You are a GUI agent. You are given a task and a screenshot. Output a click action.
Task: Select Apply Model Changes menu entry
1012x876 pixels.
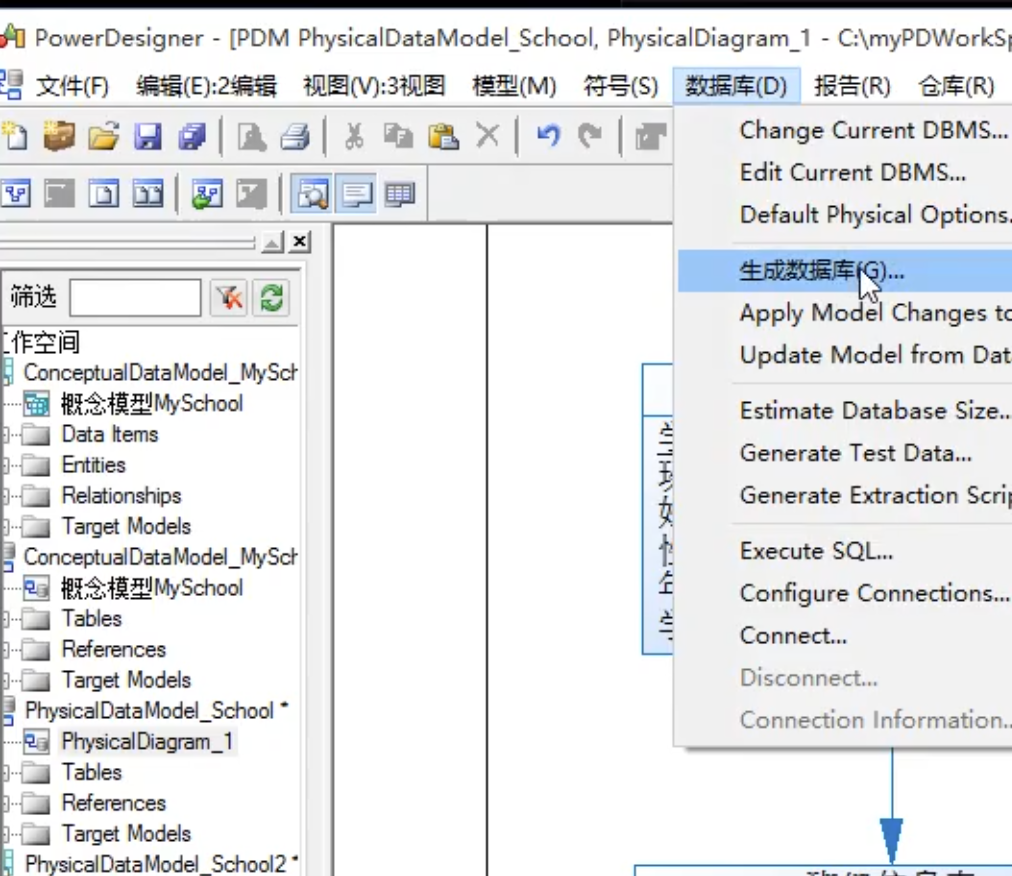tap(845, 313)
